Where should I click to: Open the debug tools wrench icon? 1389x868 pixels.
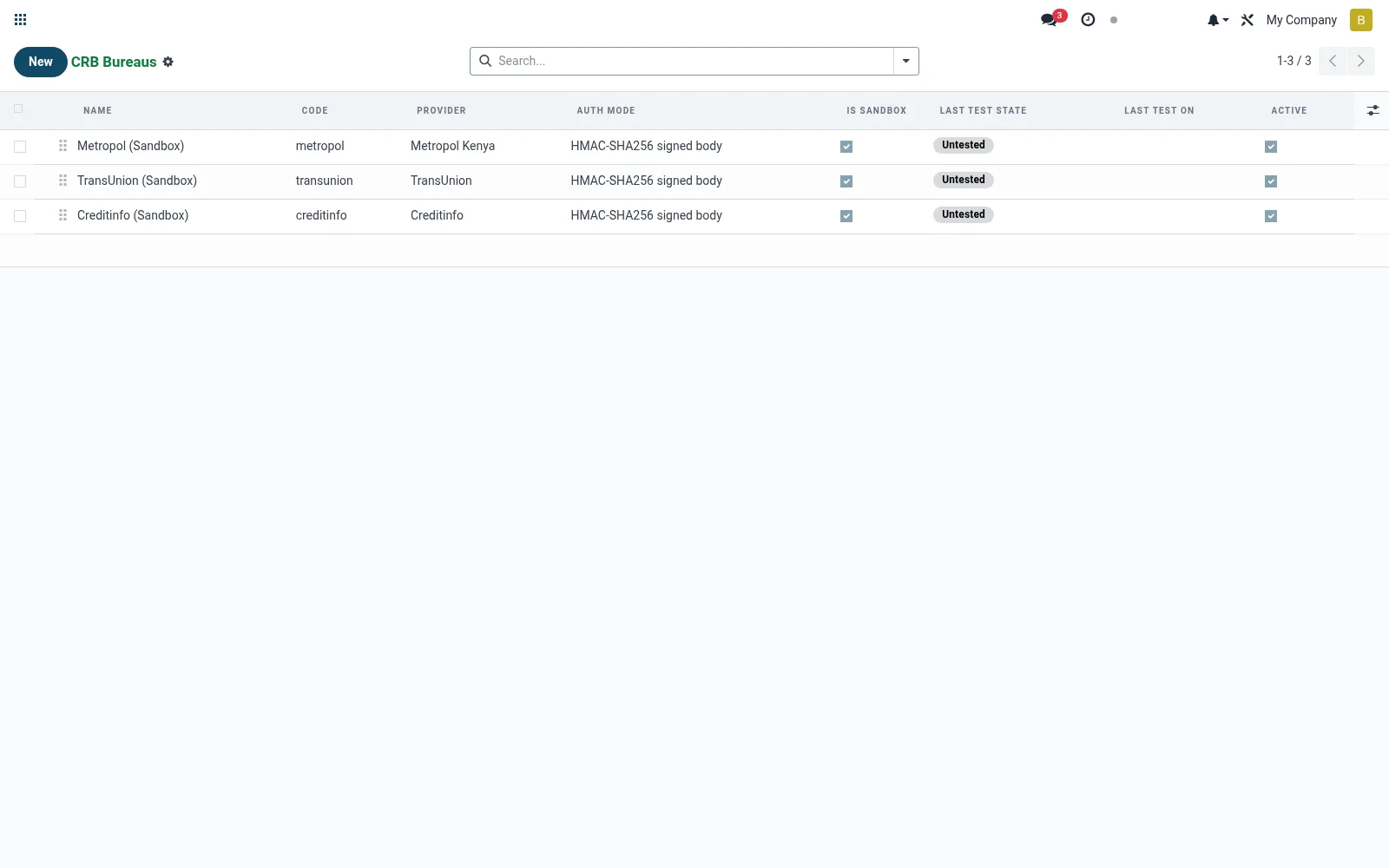coord(1247,20)
